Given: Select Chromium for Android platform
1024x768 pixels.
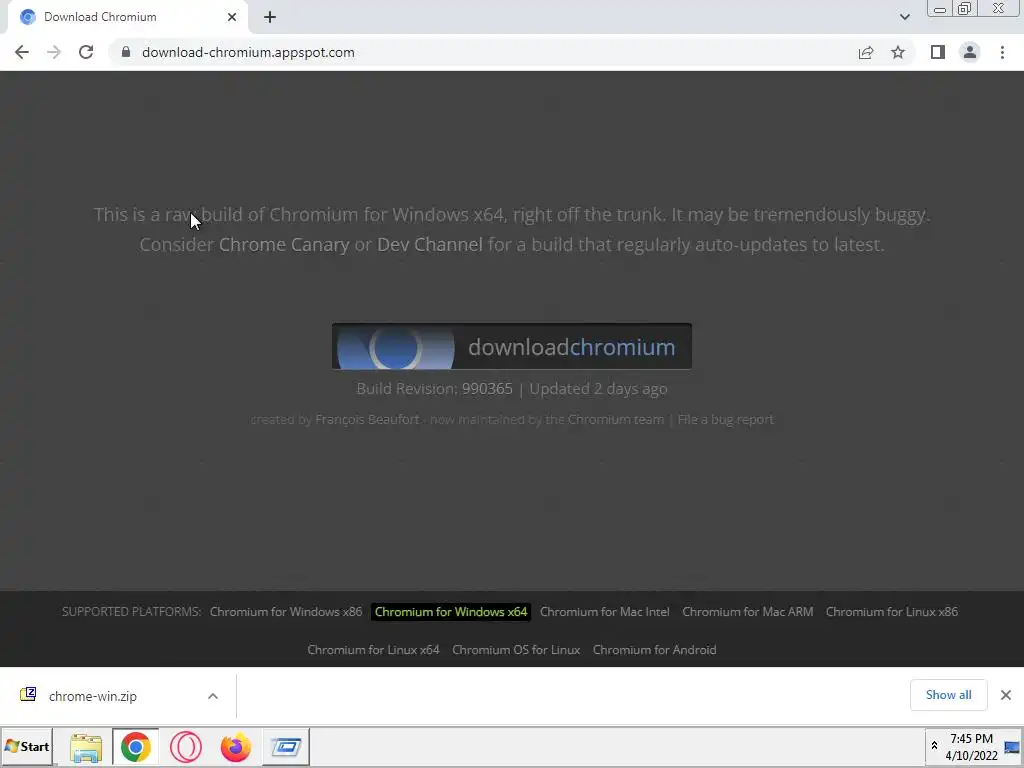Looking at the screenshot, I should click(x=654, y=650).
